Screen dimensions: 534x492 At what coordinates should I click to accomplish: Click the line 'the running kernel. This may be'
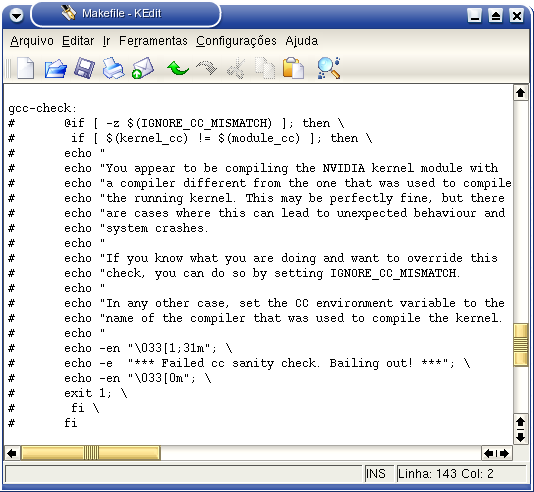(x=256, y=198)
